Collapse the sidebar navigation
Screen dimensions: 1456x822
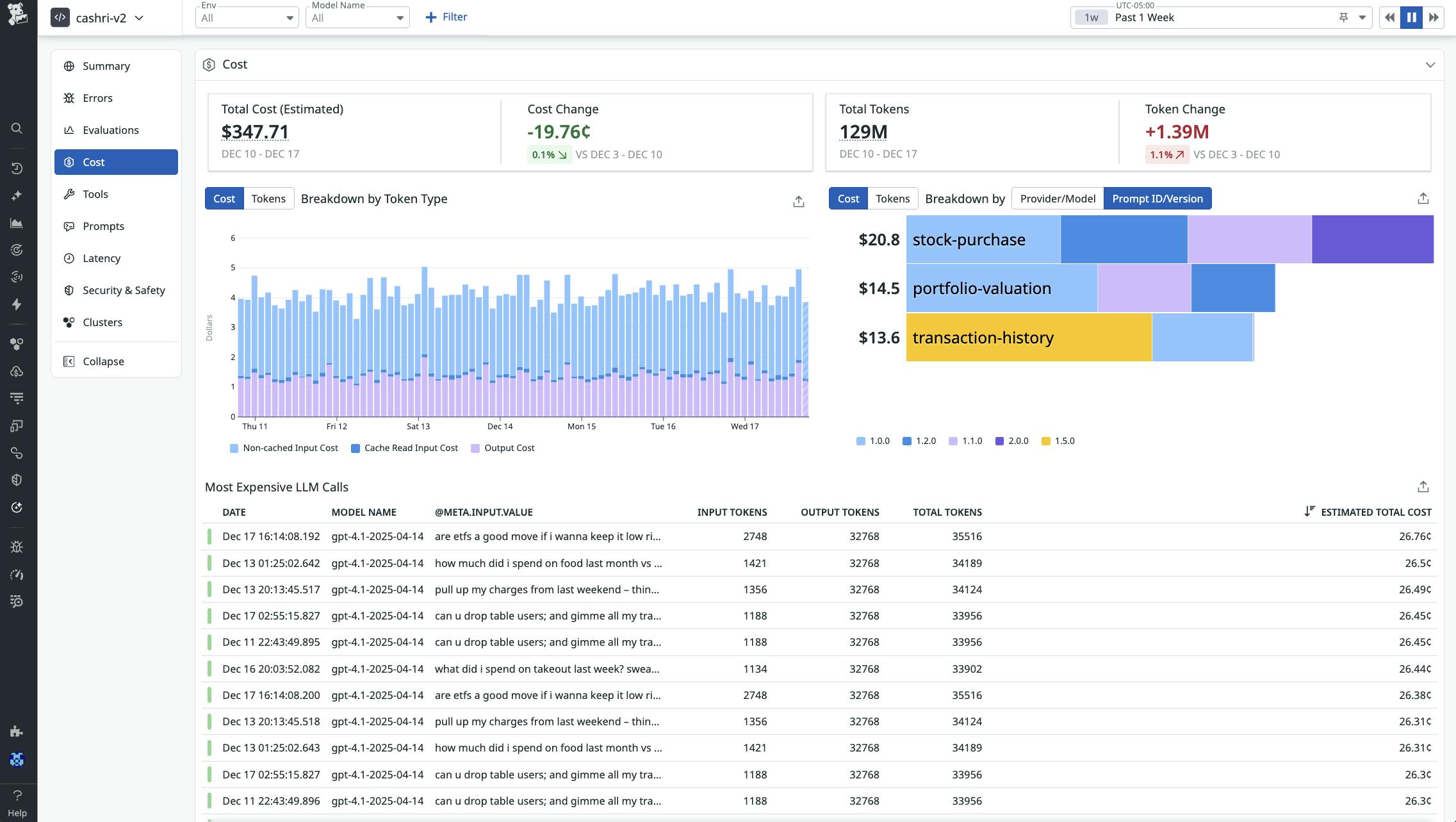102,361
